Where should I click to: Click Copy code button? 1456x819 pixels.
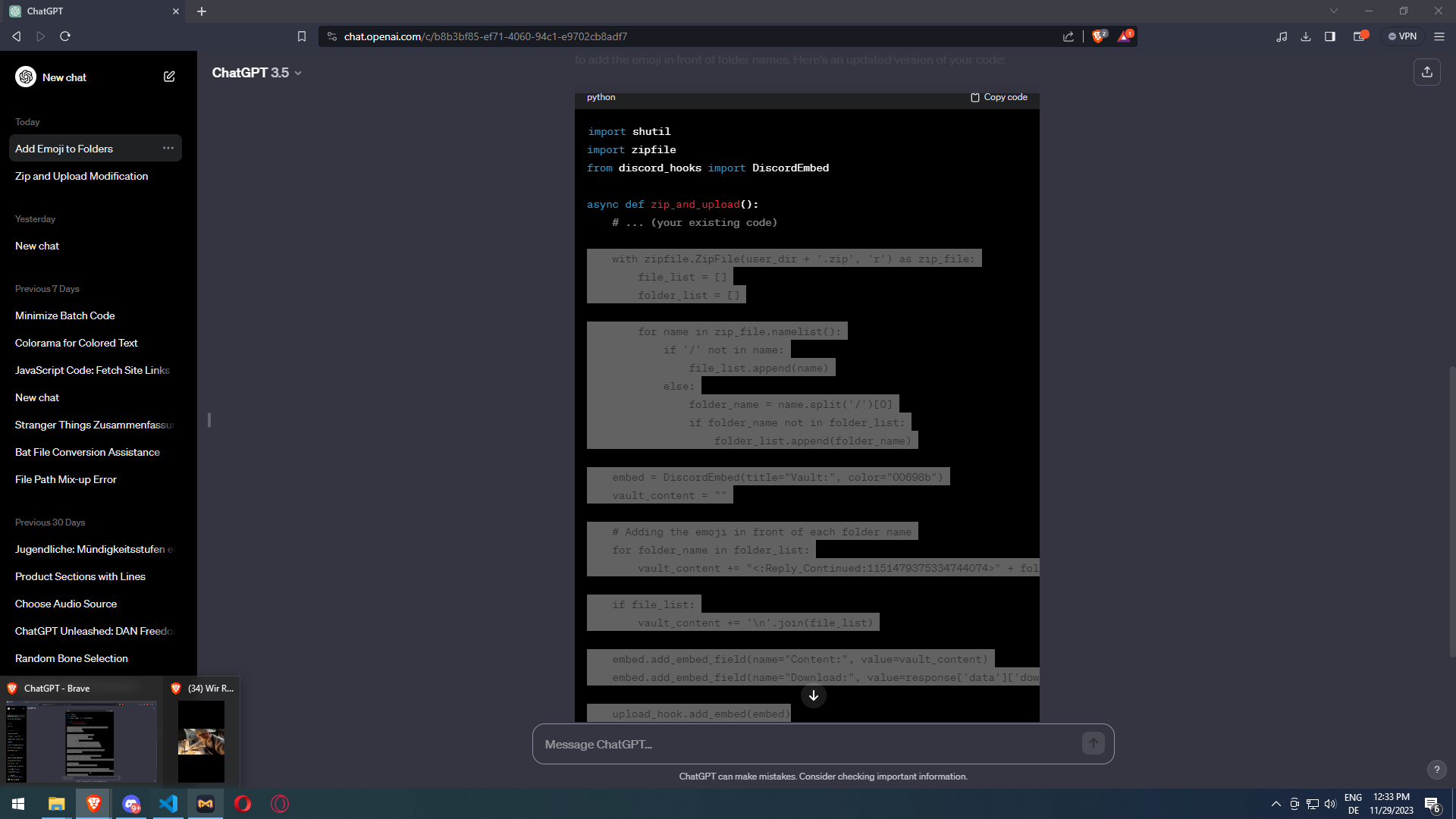tap(999, 97)
